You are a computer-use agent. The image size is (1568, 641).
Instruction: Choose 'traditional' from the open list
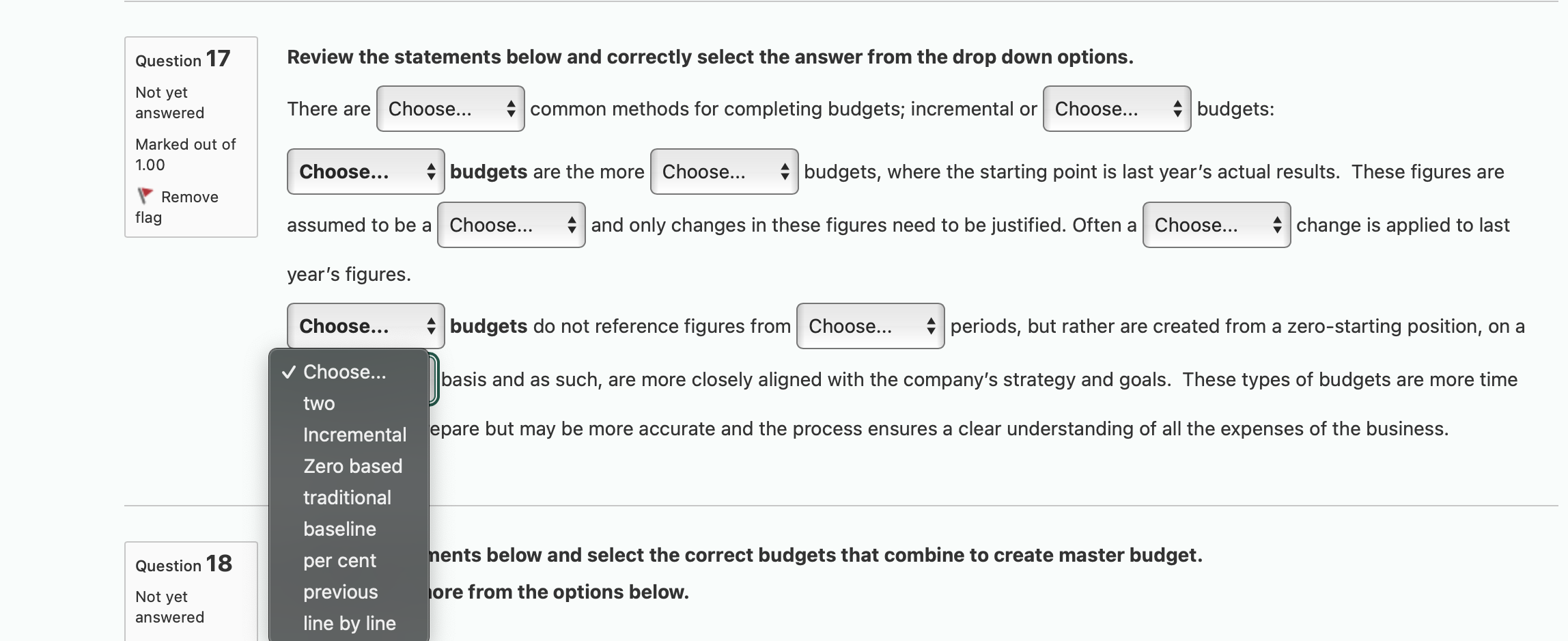coord(347,497)
